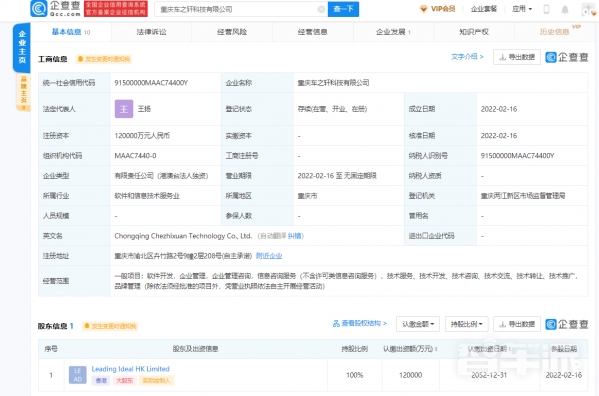Viewport: 599px width, 396px height.
Task: Click the 香港 tag under the shareholder name
Action: point(101,380)
